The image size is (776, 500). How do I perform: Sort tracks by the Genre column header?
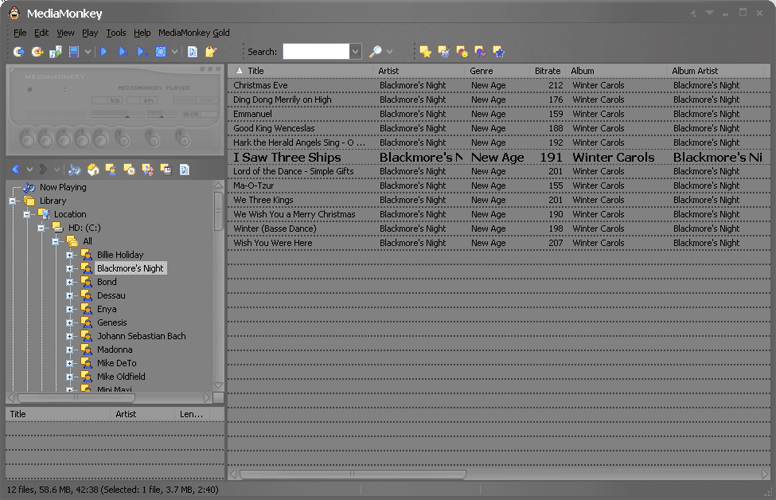point(496,71)
